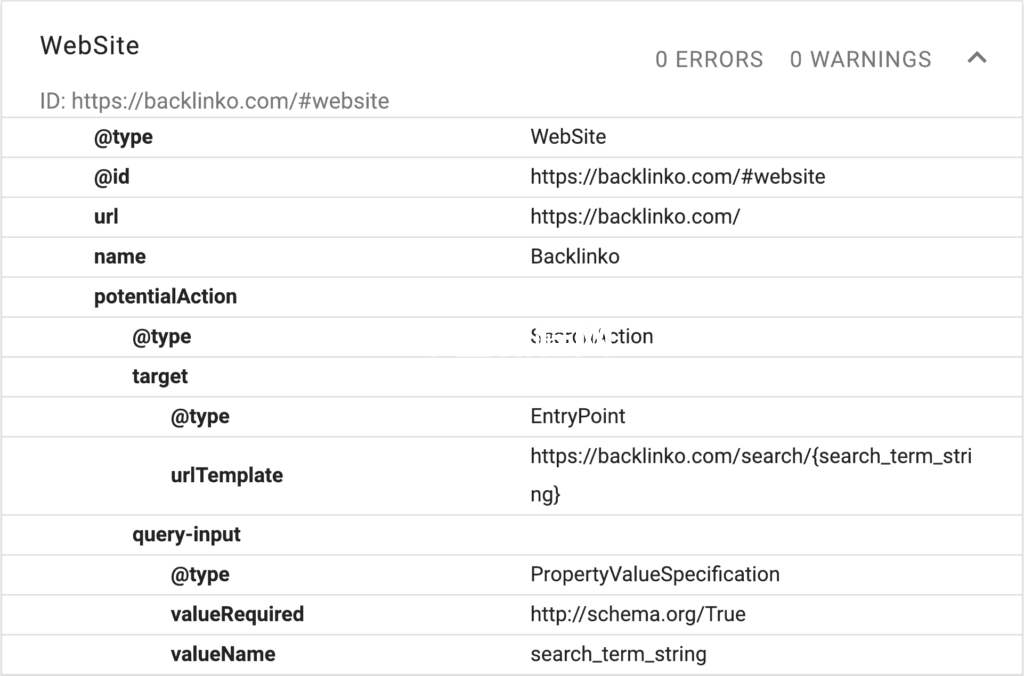Click the http://schema.org/True value
Screen dimensions: 1024x676
tap(638, 615)
